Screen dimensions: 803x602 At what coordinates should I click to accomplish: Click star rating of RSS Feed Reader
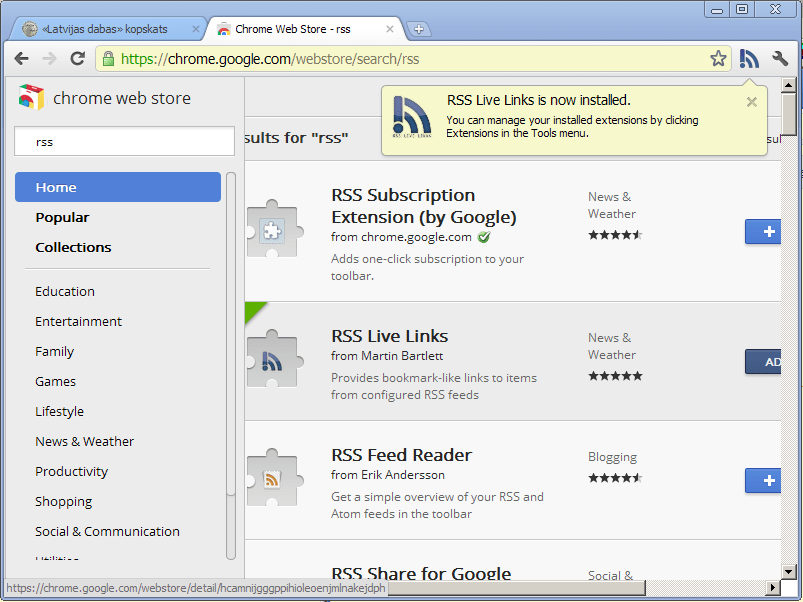click(x=615, y=478)
